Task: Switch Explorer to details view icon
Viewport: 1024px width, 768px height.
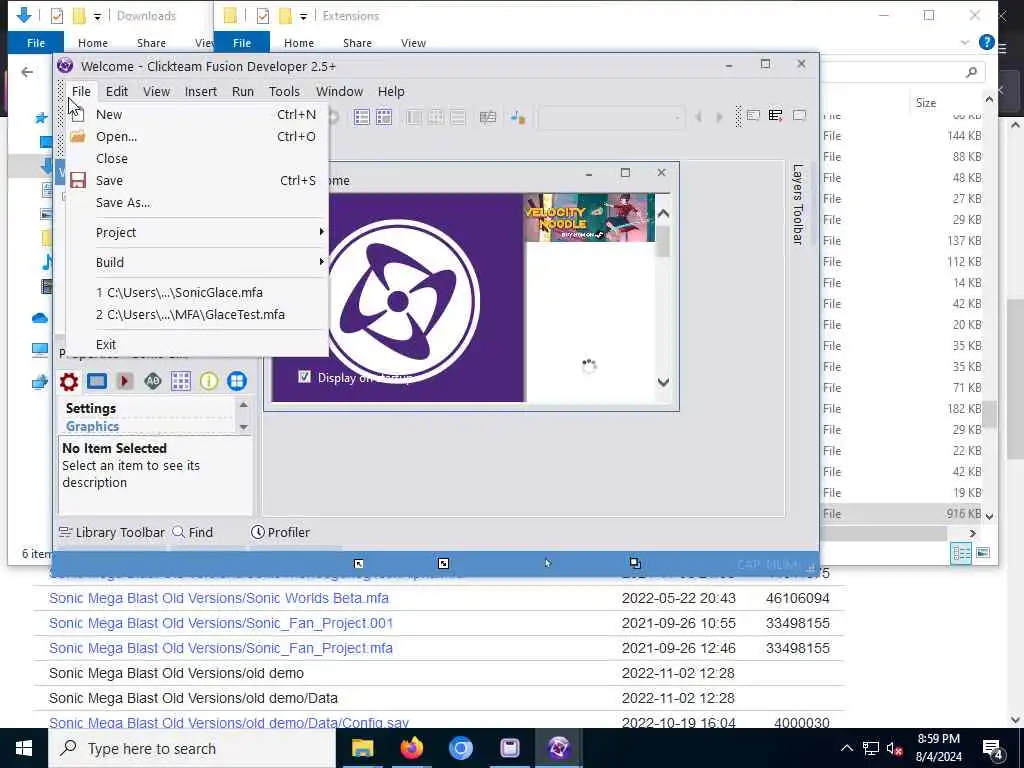Action: point(961,553)
